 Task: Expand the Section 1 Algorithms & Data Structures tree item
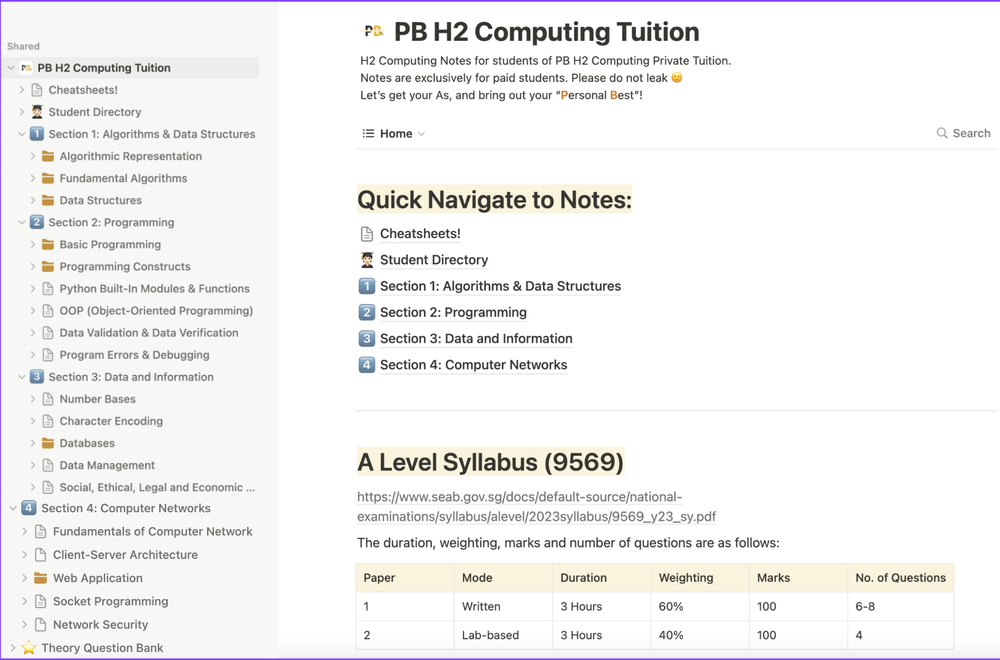(20, 133)
